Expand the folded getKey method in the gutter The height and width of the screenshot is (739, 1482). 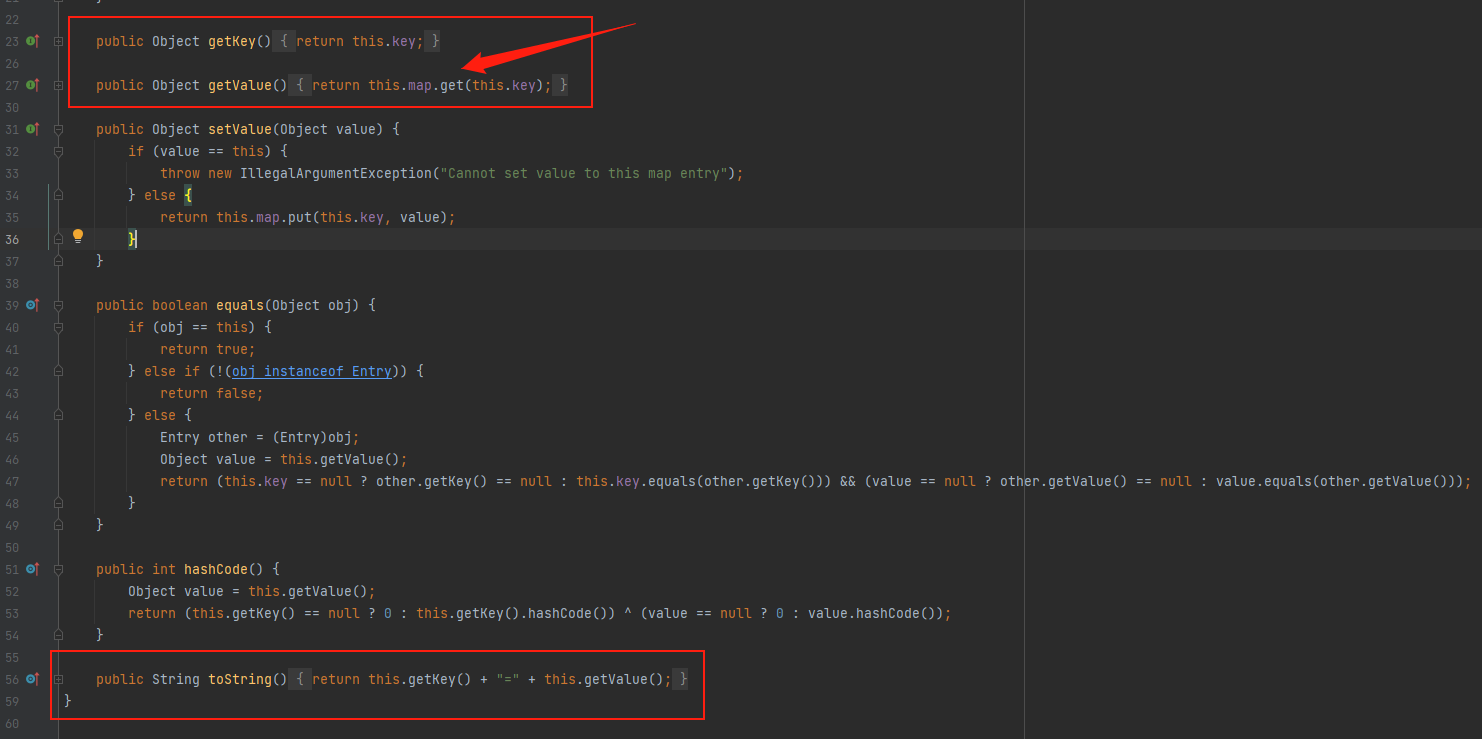click(x=58, y=41)
